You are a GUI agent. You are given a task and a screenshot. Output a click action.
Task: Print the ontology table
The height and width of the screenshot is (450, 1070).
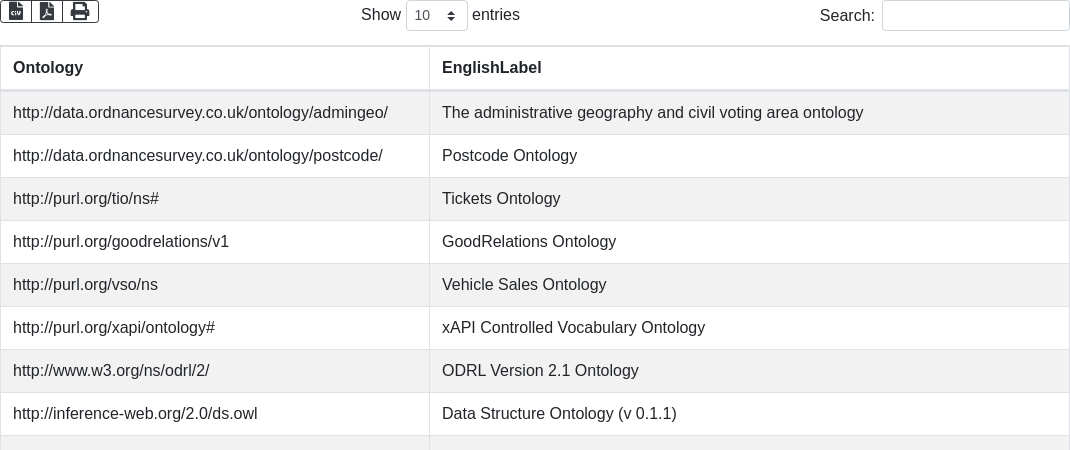pos(80,11)
